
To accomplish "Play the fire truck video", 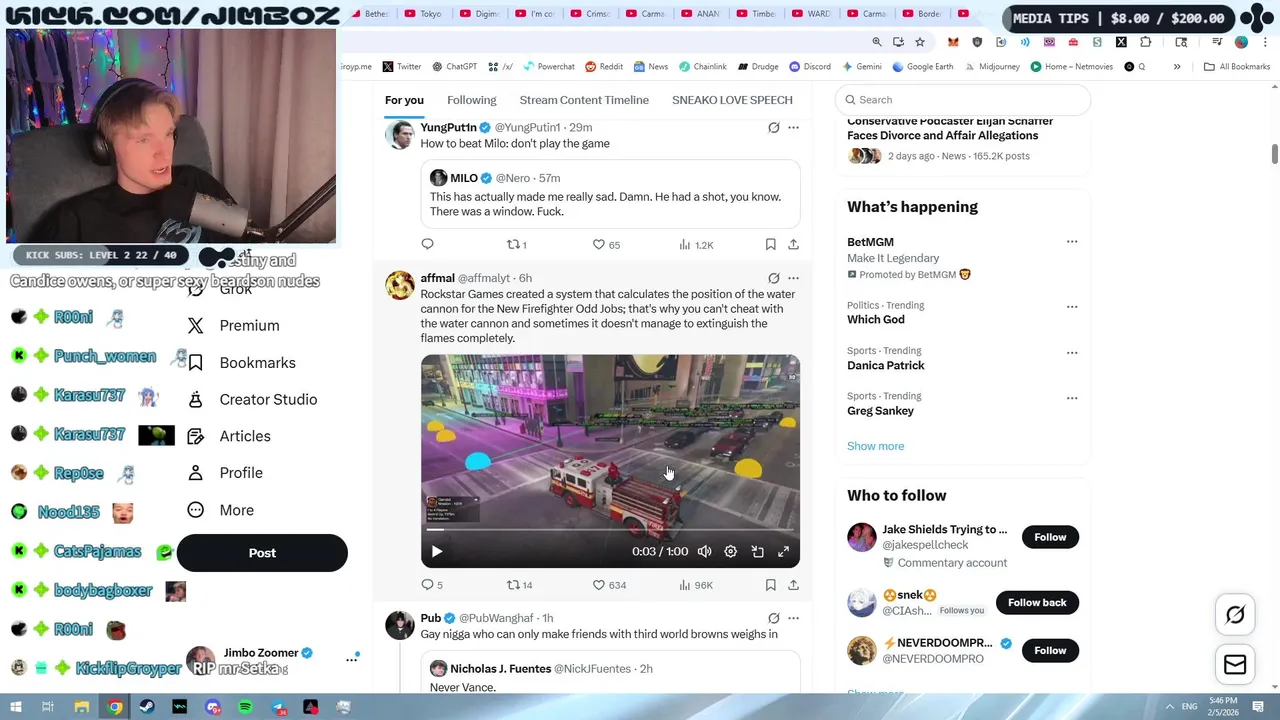I will click(437, 551).
